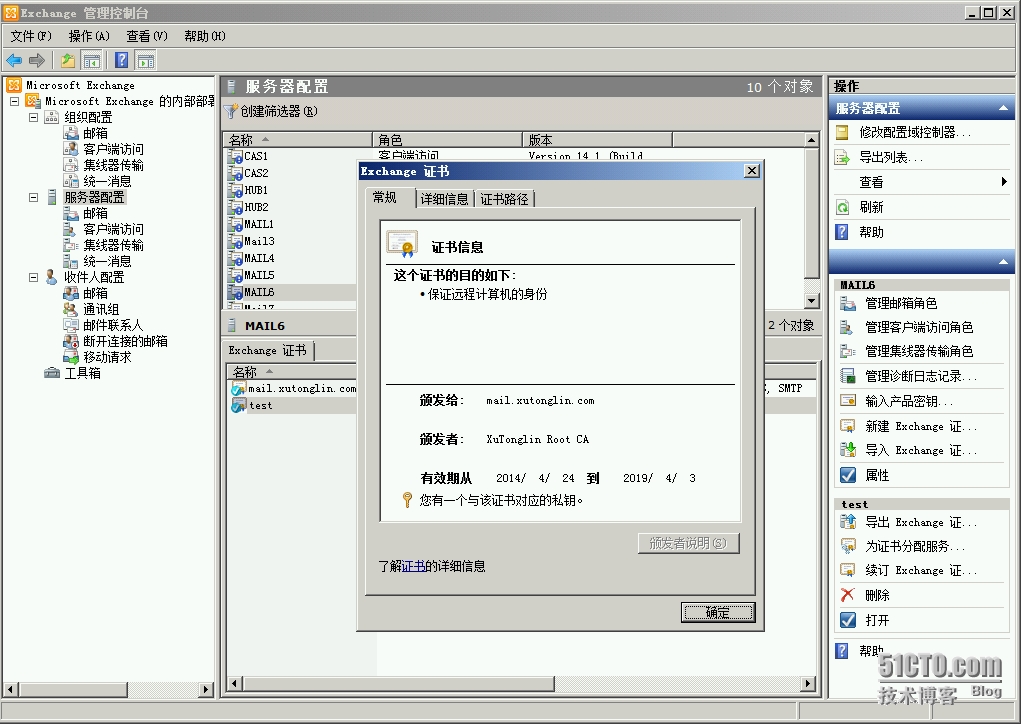Click 确定 button in certificate dialog

pos(718,612)
